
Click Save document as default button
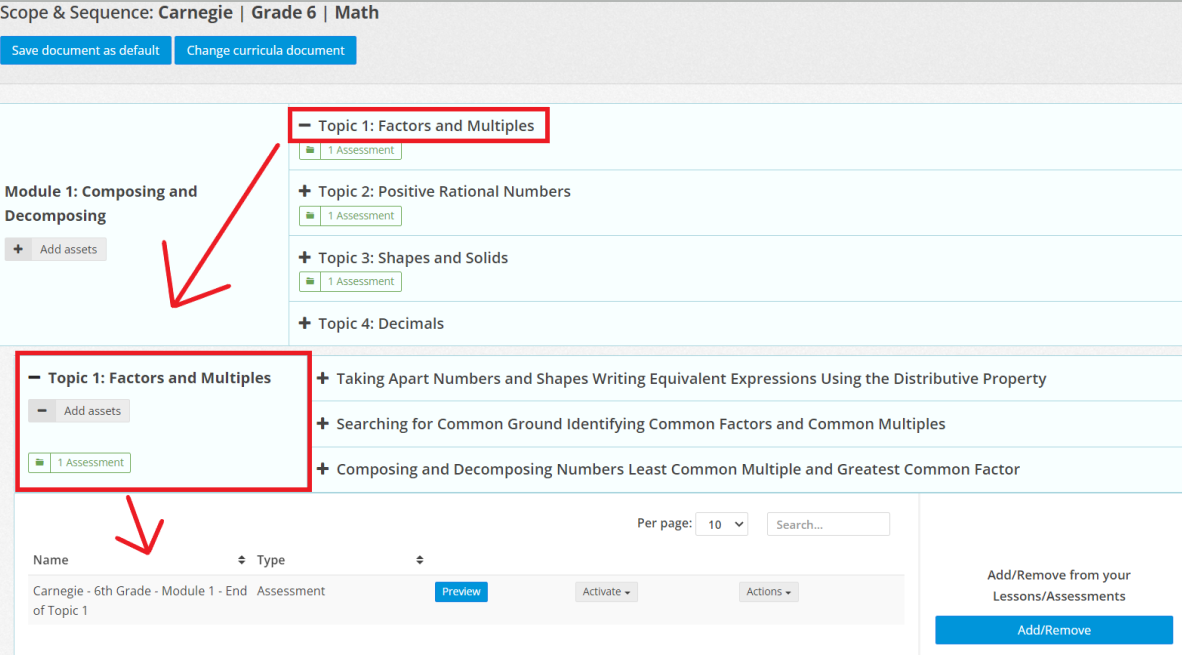click(x=86, y=50)
